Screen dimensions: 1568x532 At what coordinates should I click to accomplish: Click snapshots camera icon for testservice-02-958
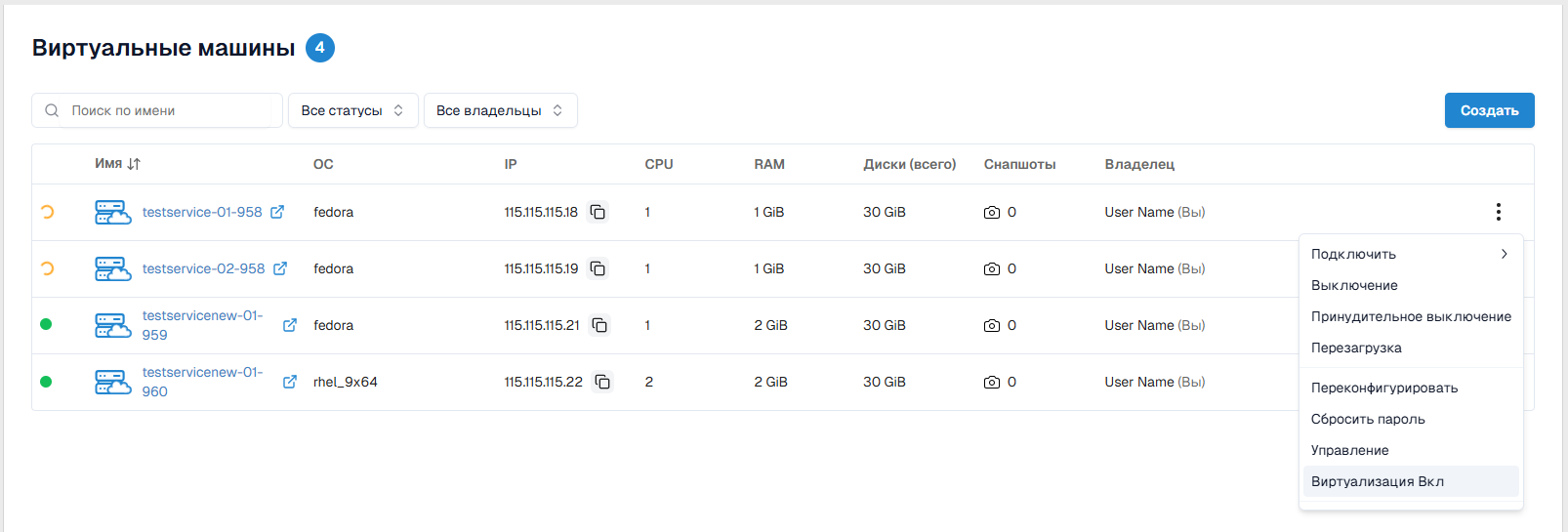click(992, 268)
